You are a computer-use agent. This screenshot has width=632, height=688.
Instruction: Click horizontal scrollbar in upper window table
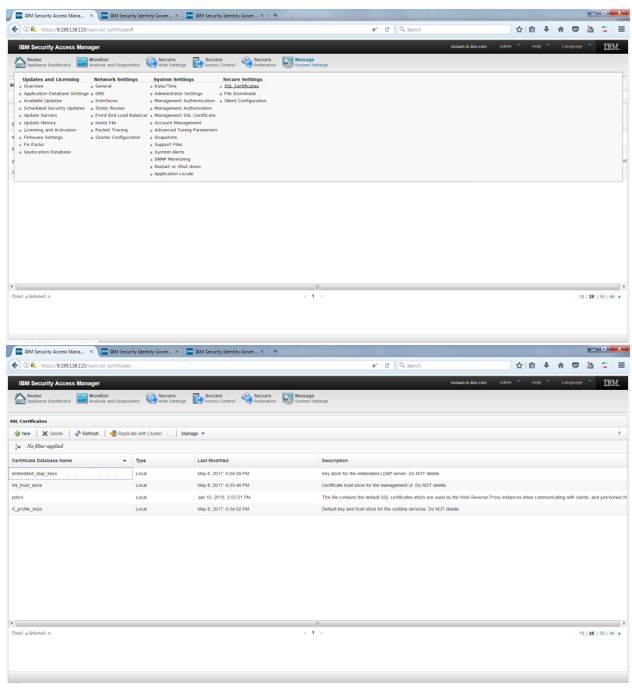coord(317,287)
